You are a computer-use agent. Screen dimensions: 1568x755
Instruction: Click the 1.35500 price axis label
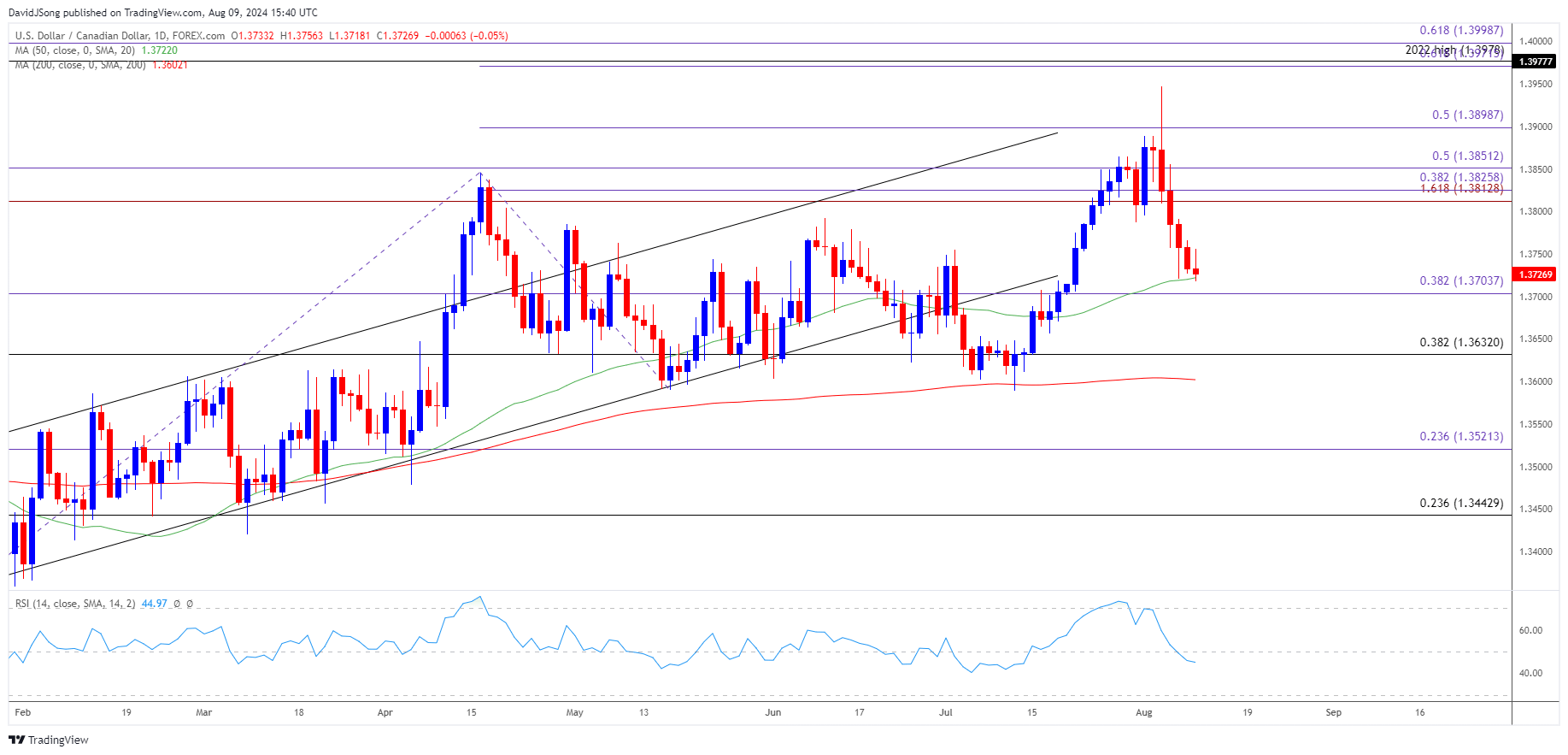tap(1536, 424)
